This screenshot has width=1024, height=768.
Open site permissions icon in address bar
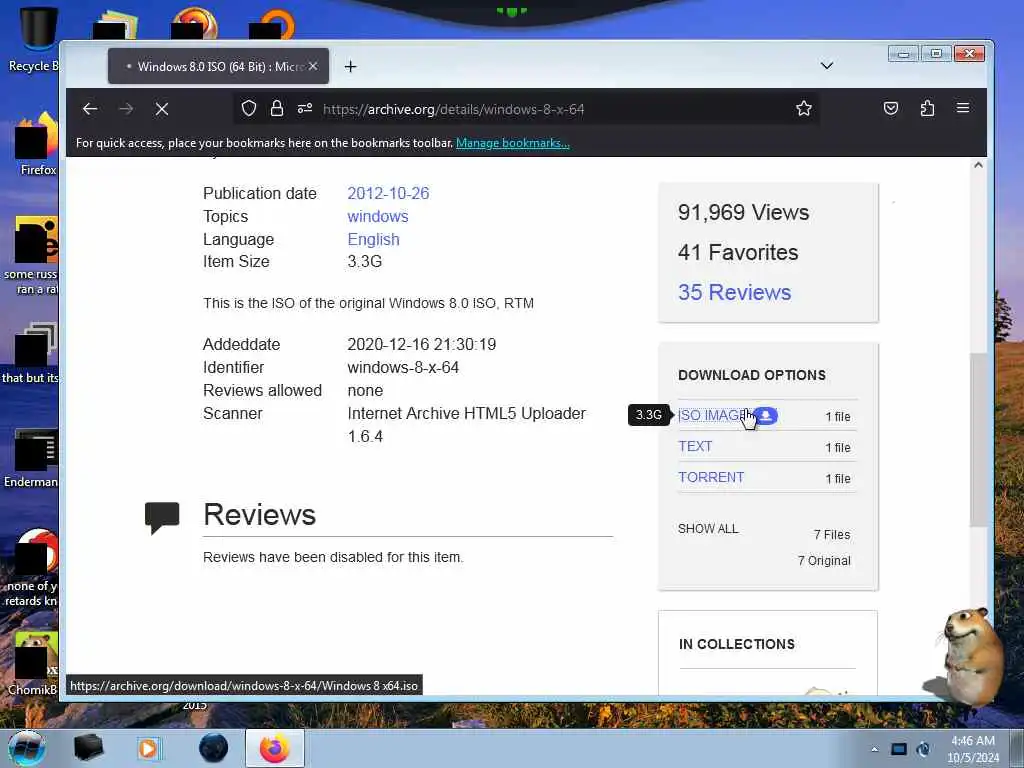305,108
